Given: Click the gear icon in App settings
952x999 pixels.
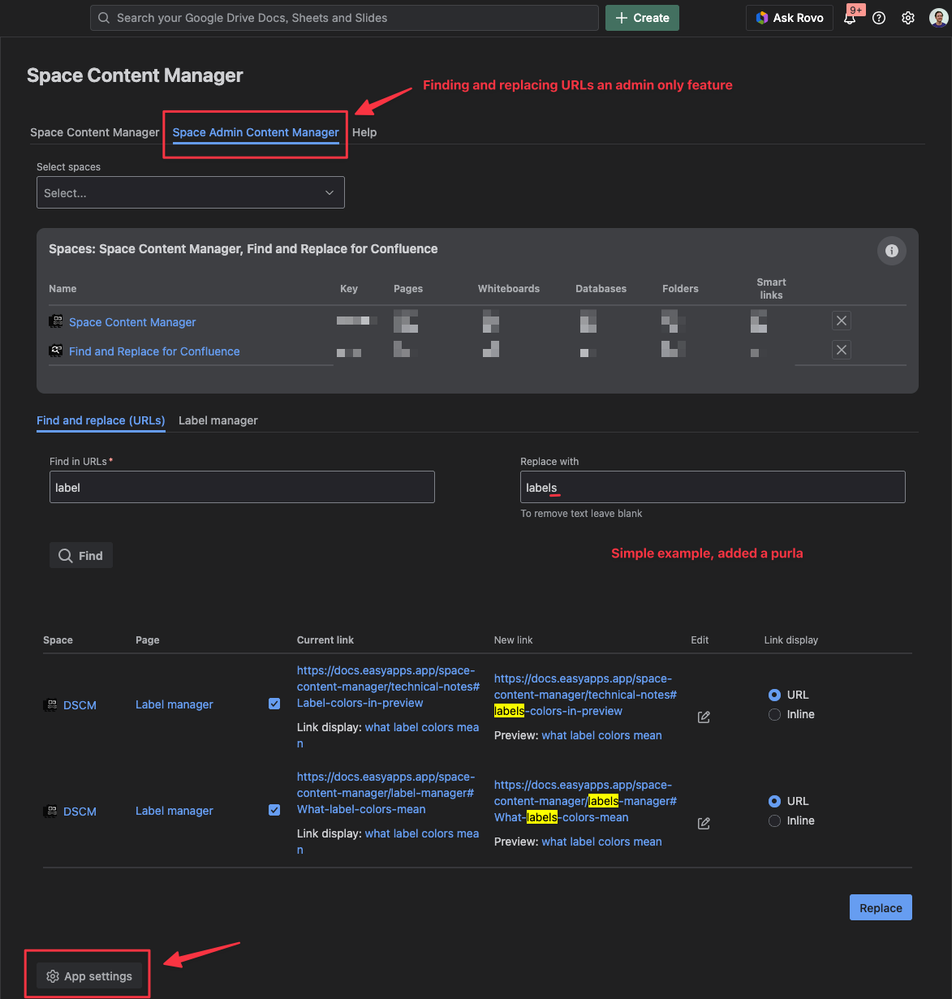Looking at the screenshot, I should 53,976.
